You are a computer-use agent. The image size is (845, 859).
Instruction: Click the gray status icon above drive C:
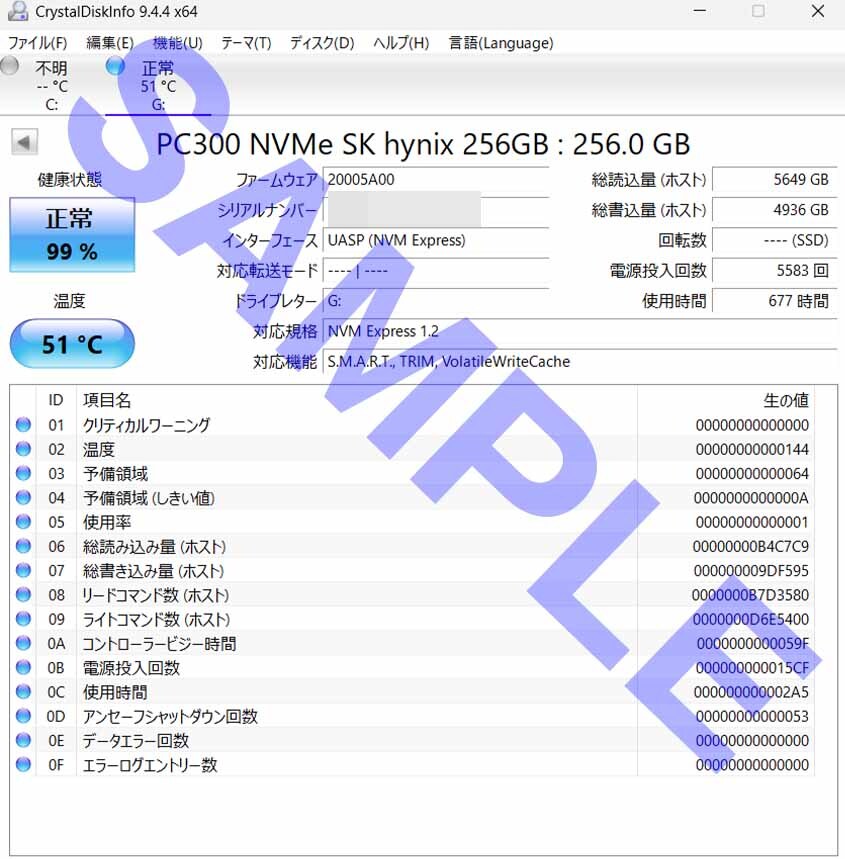pyautogui.click(x=9, y=66)
